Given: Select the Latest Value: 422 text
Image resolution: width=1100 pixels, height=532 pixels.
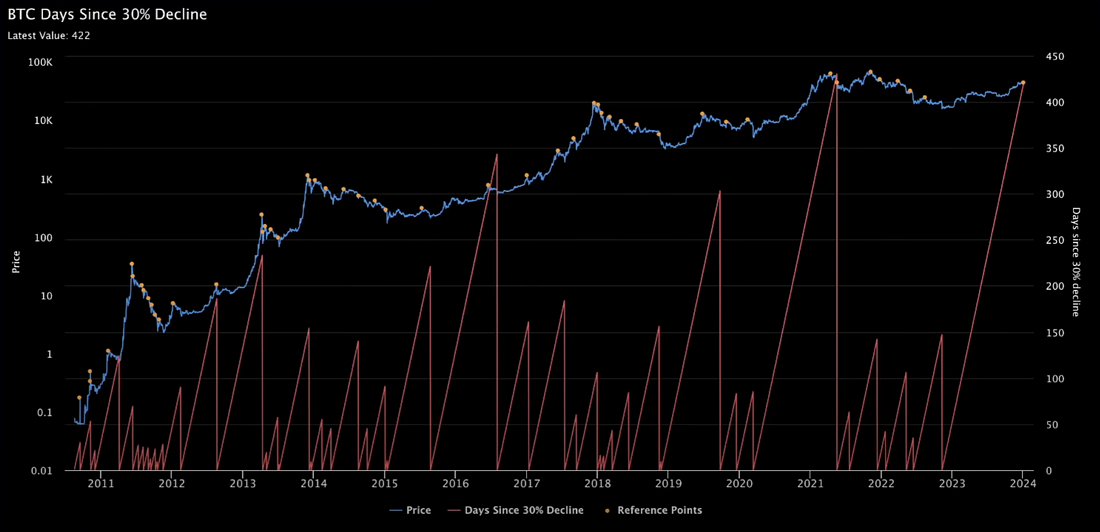Looking at the screenshot, I should (x=48, y=34).
